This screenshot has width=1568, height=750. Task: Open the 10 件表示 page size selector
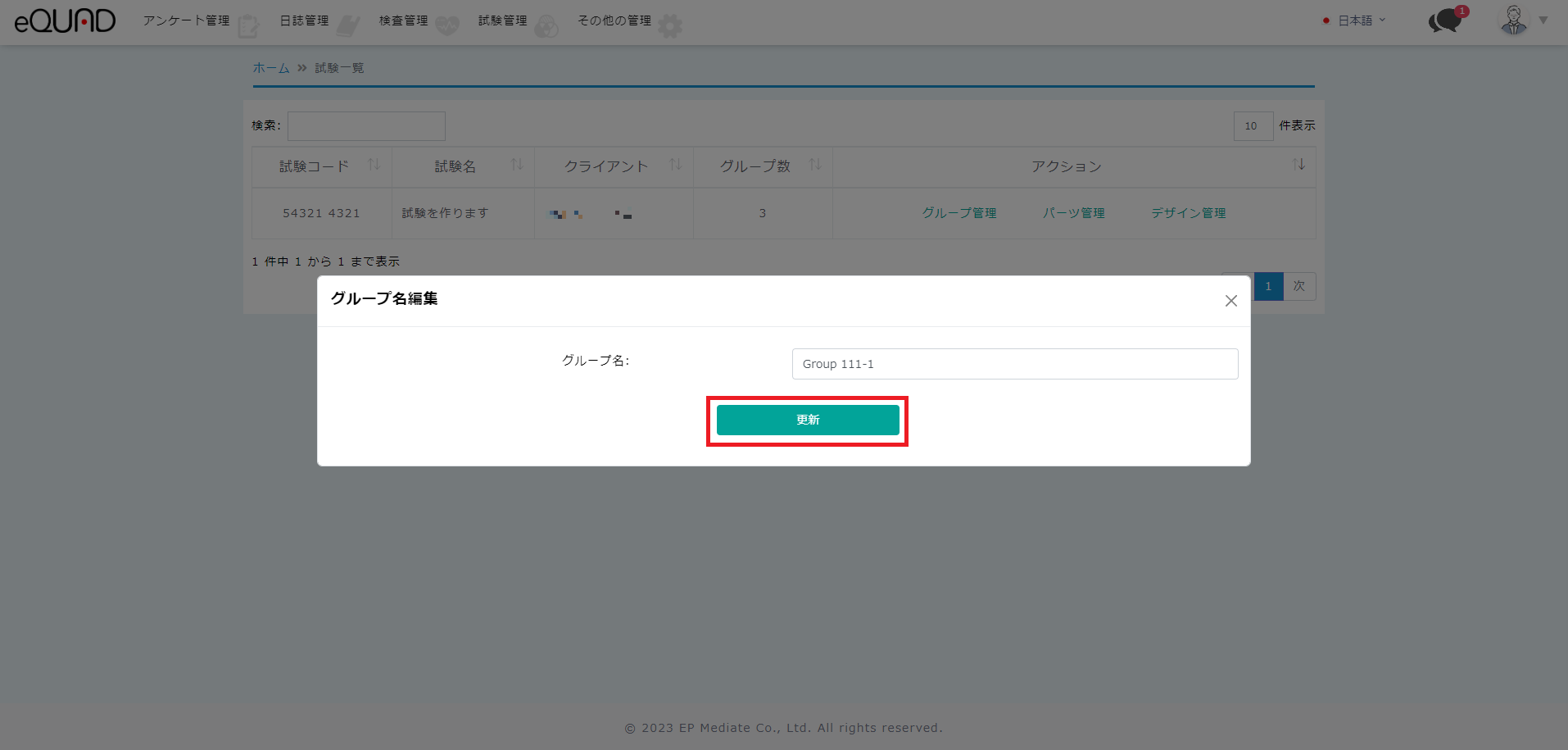point(1253,126)
